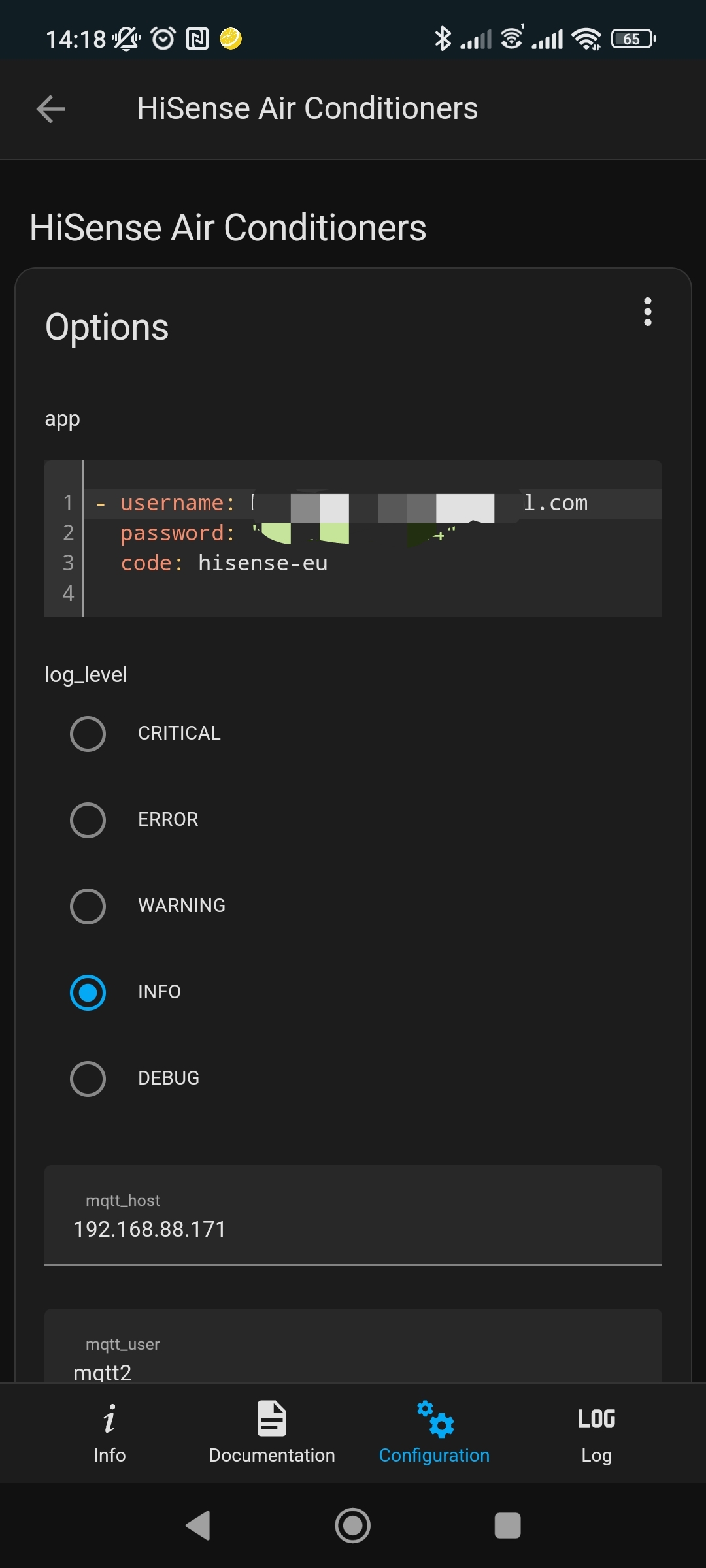Tap the Android recents button

tap(509, 1526)
